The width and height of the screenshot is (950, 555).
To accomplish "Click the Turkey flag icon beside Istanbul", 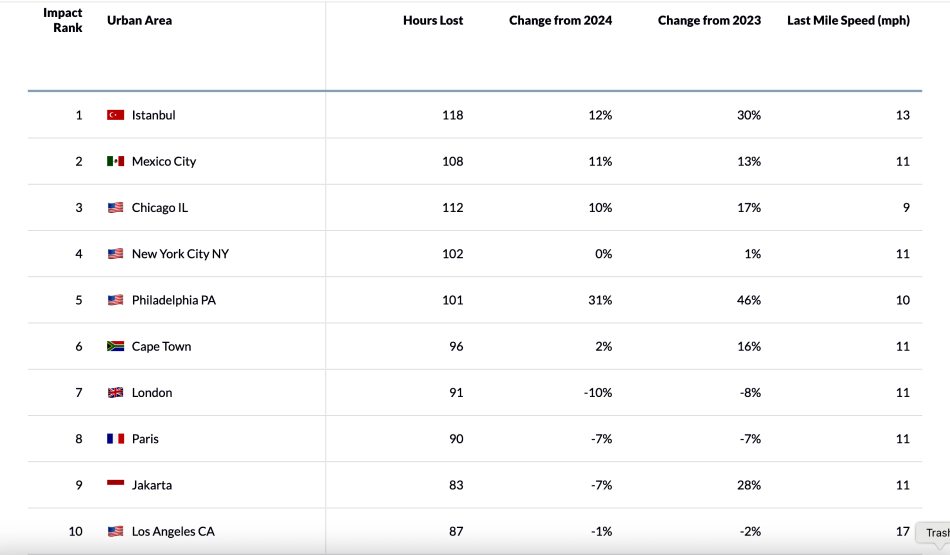I will point(115,115).
